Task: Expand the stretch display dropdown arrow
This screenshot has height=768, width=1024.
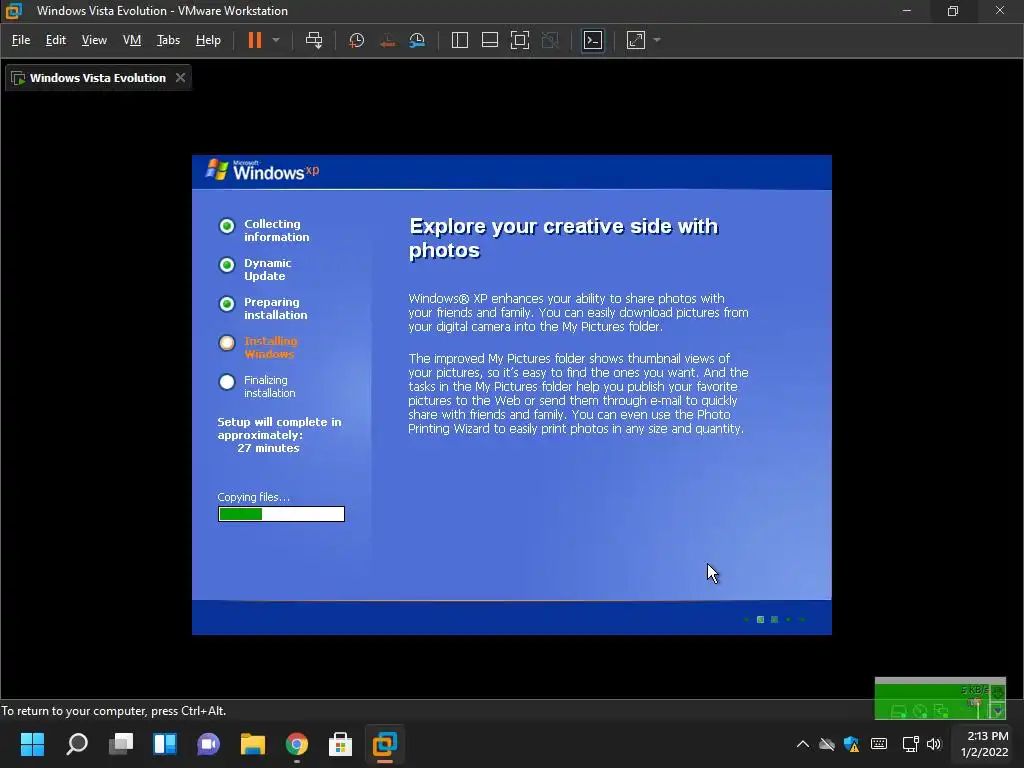Action: click(657, 40)
